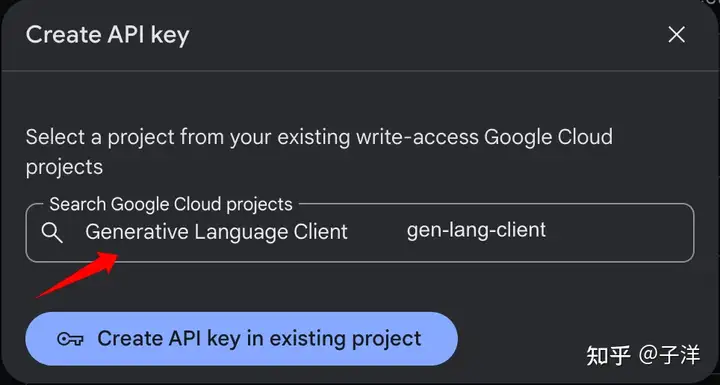Close the Create API key dialog
Viewport: 720px width, 385px height.
click(x=676, y=34)
